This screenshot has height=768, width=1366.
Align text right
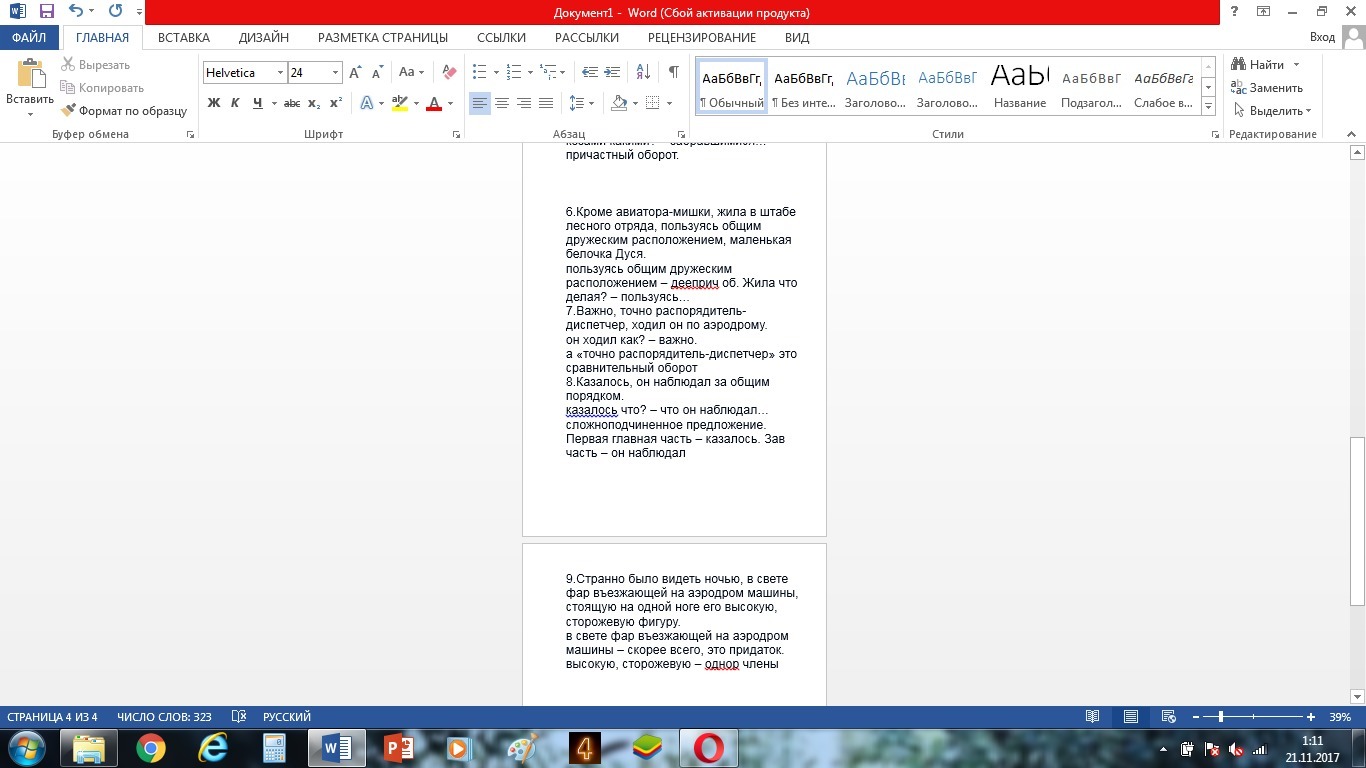tap(524, 103)
